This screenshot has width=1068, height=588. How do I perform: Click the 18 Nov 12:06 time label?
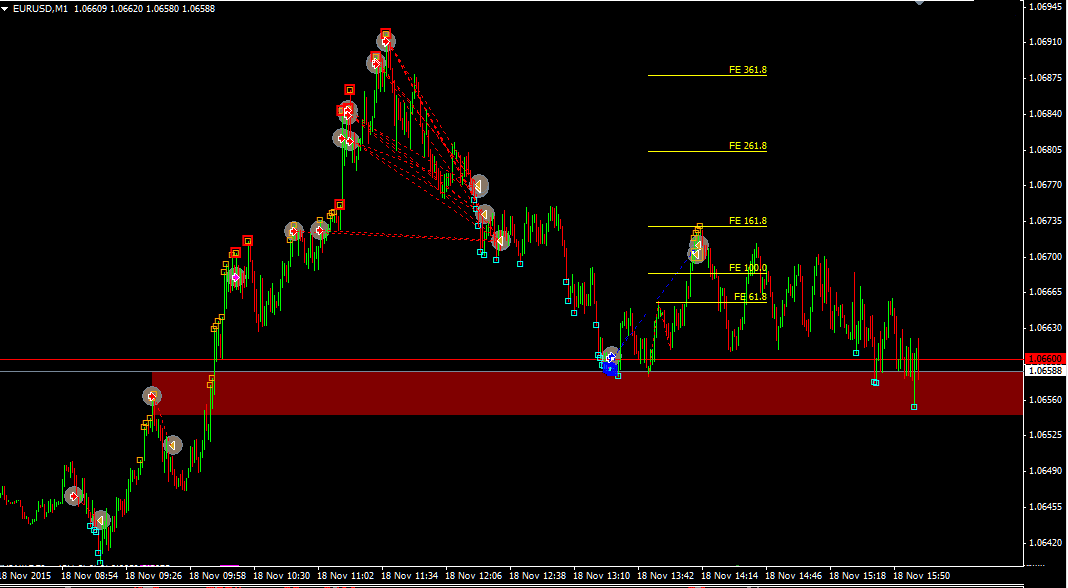tap(473, 576)
